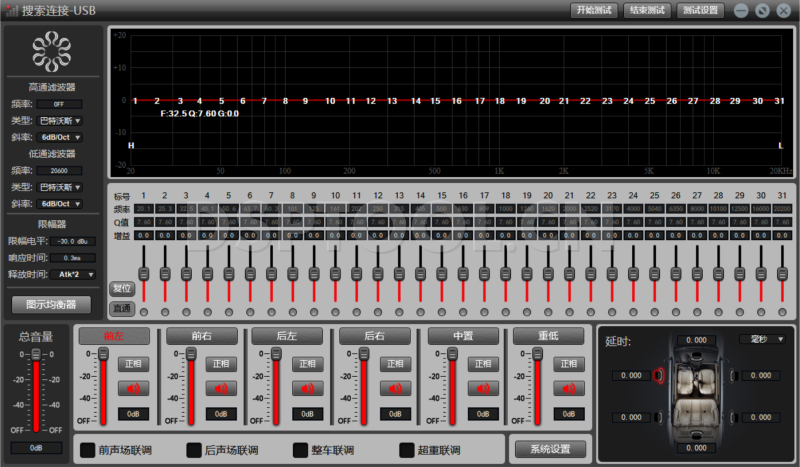Expand the 释放时间 Atk*2 dropdown
Viewport: 800px width, 467px height.
point(76,273)
